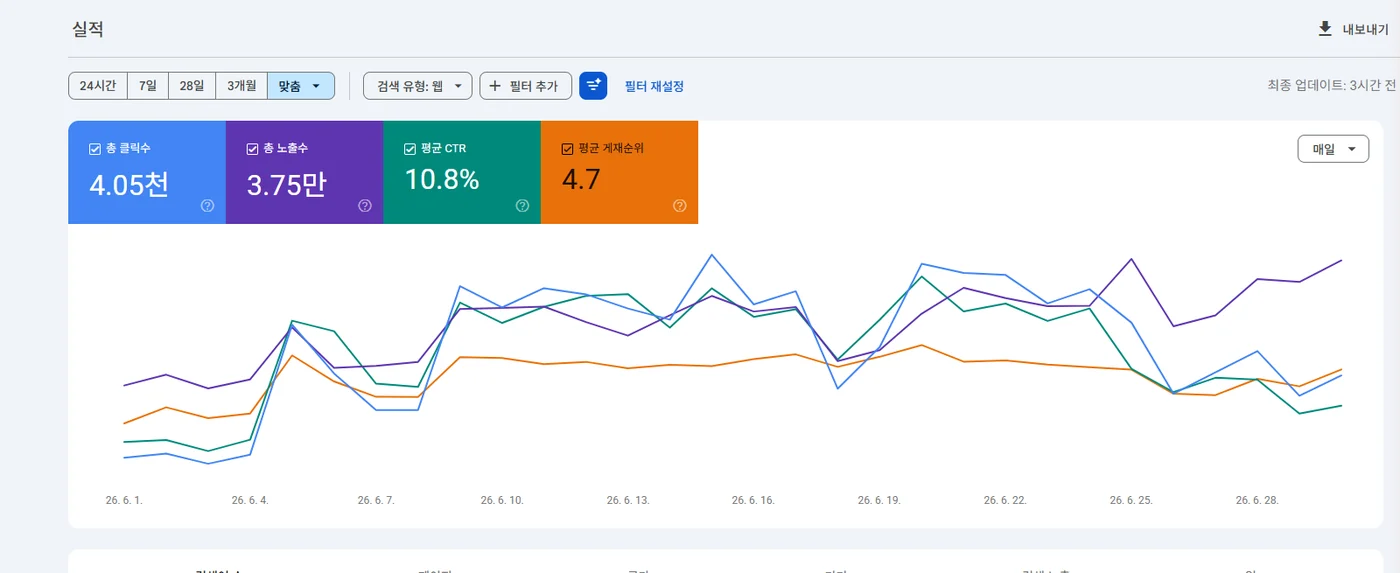Expand the 검색 유형: 웹 dropdown
Screen dimensions: 1400x573
[x=418, y=86]
